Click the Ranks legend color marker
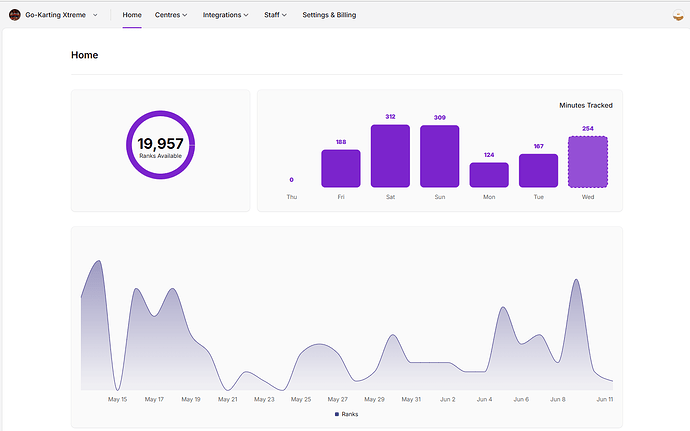 (337, 413)
